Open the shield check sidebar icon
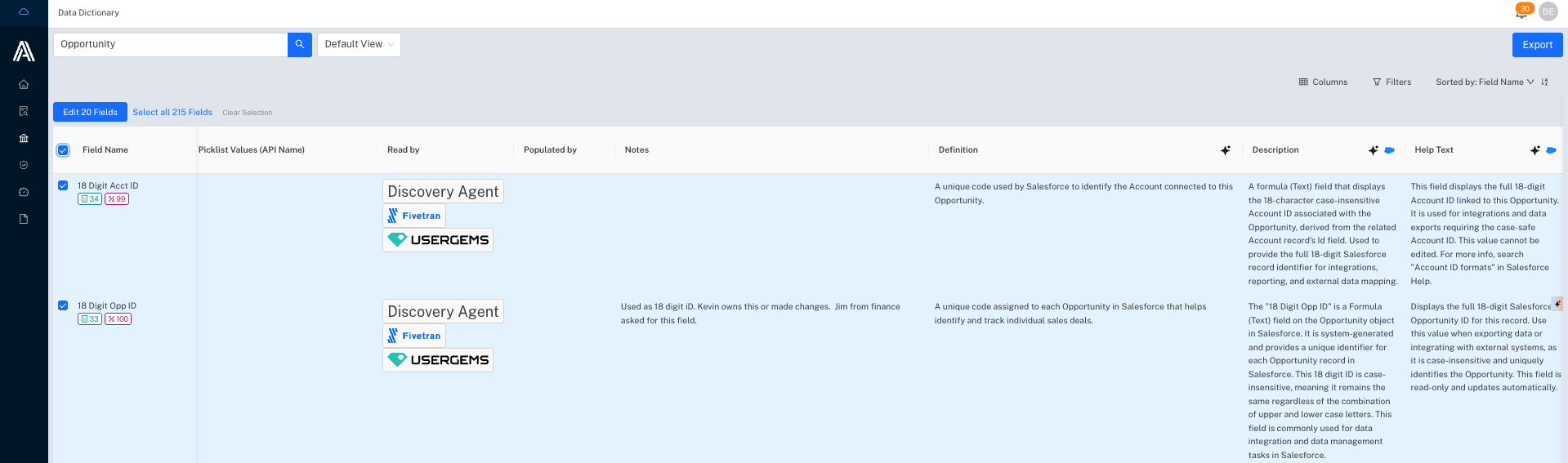The width and height of the screenshot is (1568, 463). coord(24,165)
